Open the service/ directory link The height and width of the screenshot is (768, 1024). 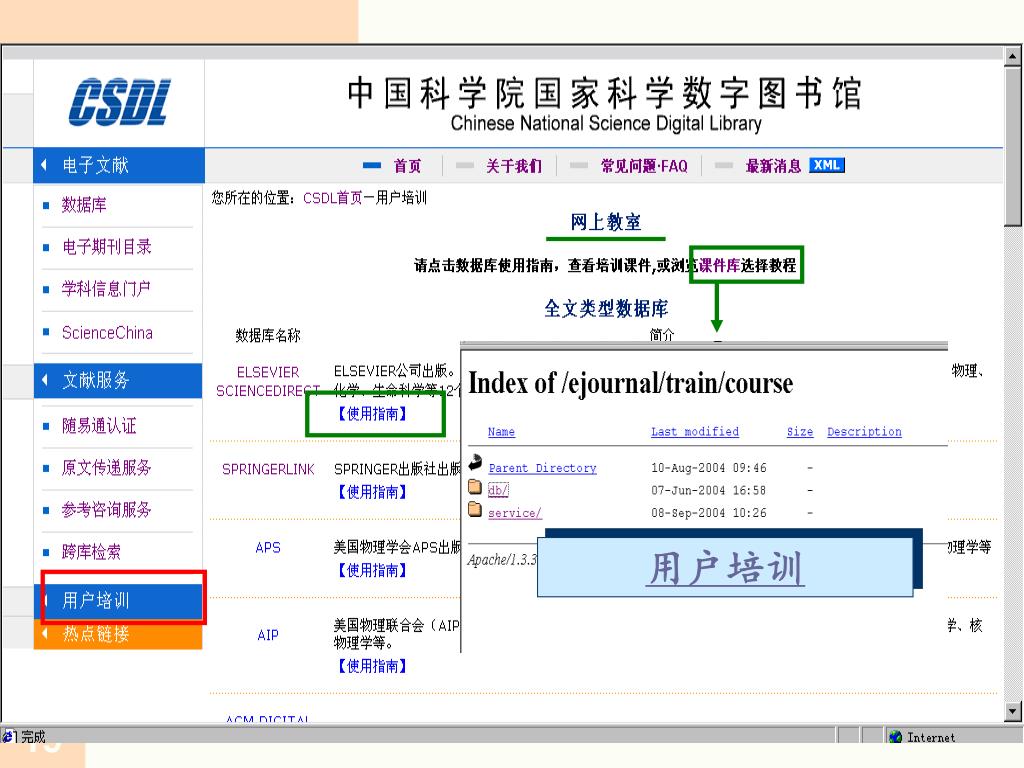point(515,513)
